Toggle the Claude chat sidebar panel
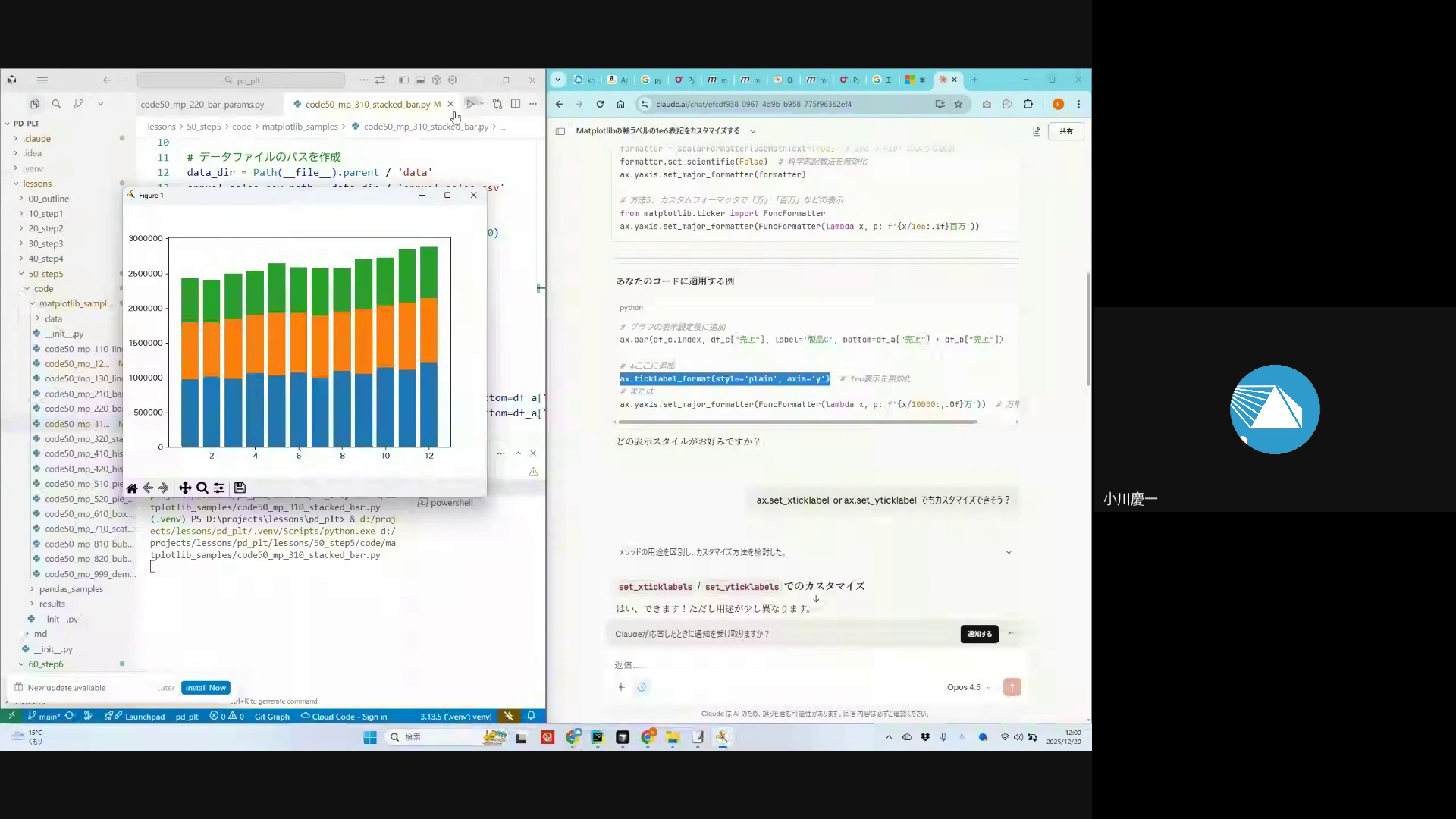The image size is (1456, 819). coord(560,131)
